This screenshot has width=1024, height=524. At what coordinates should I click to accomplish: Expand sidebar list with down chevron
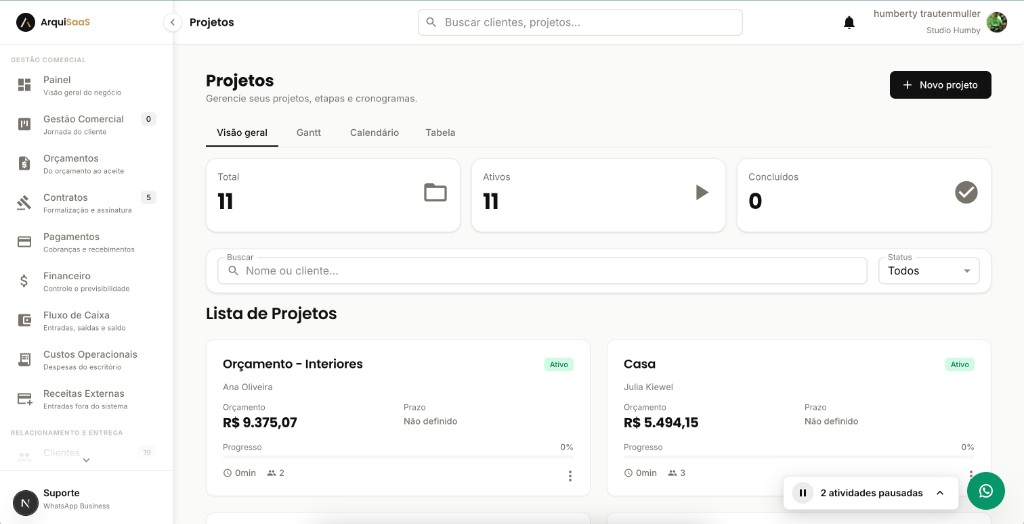point(86,460)
